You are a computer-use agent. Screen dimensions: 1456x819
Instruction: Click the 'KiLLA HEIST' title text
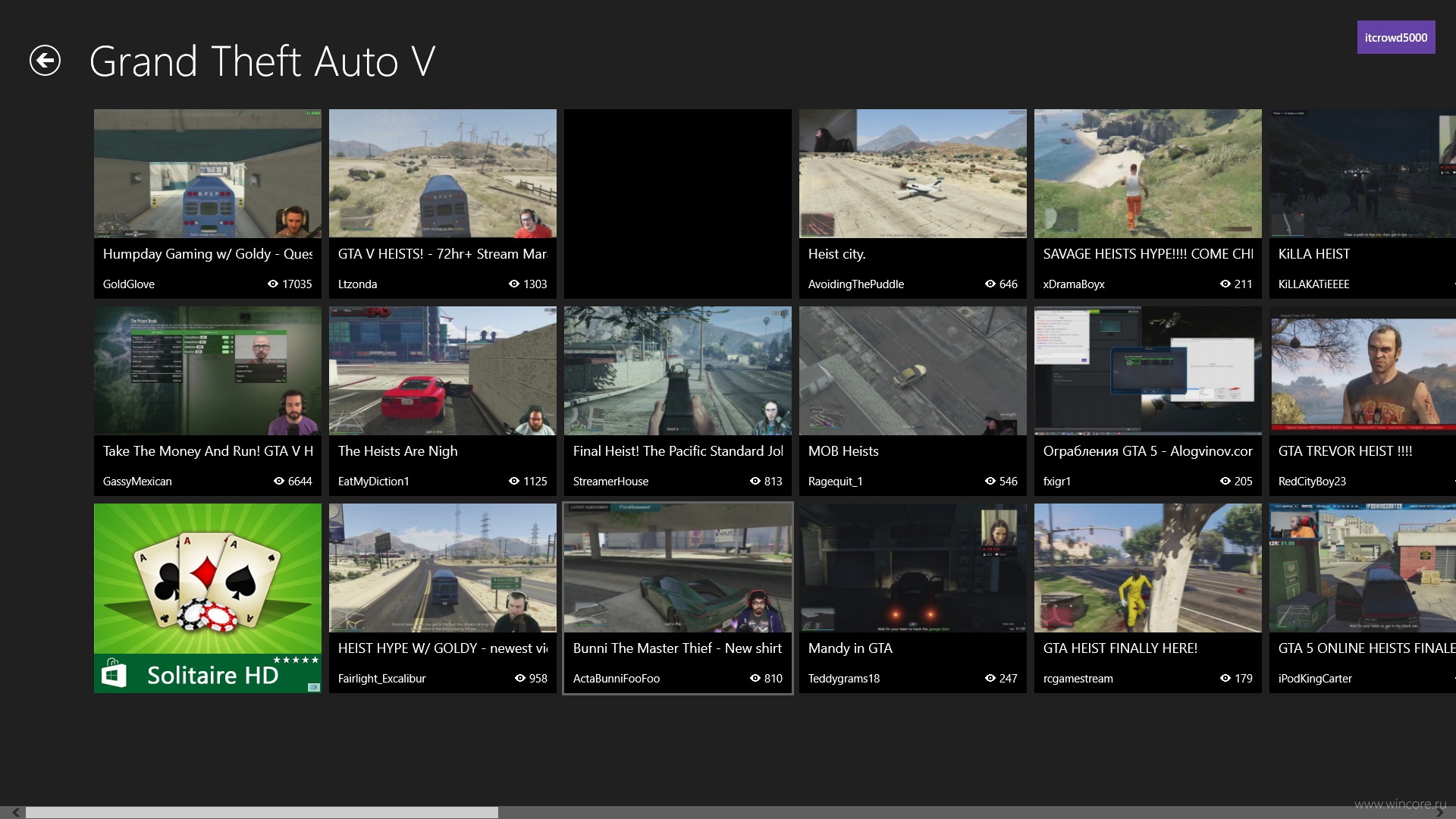tap(1313, 254)
